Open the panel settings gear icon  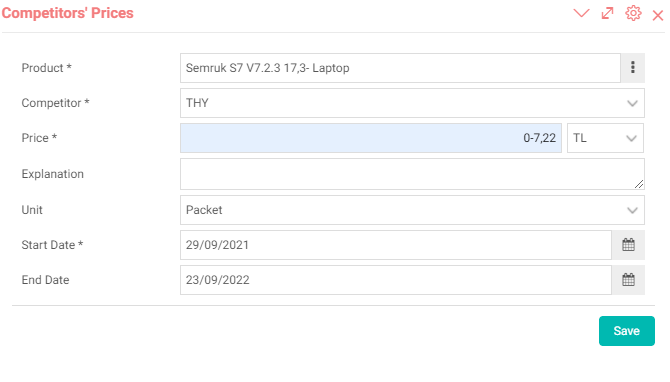[633, 13]
